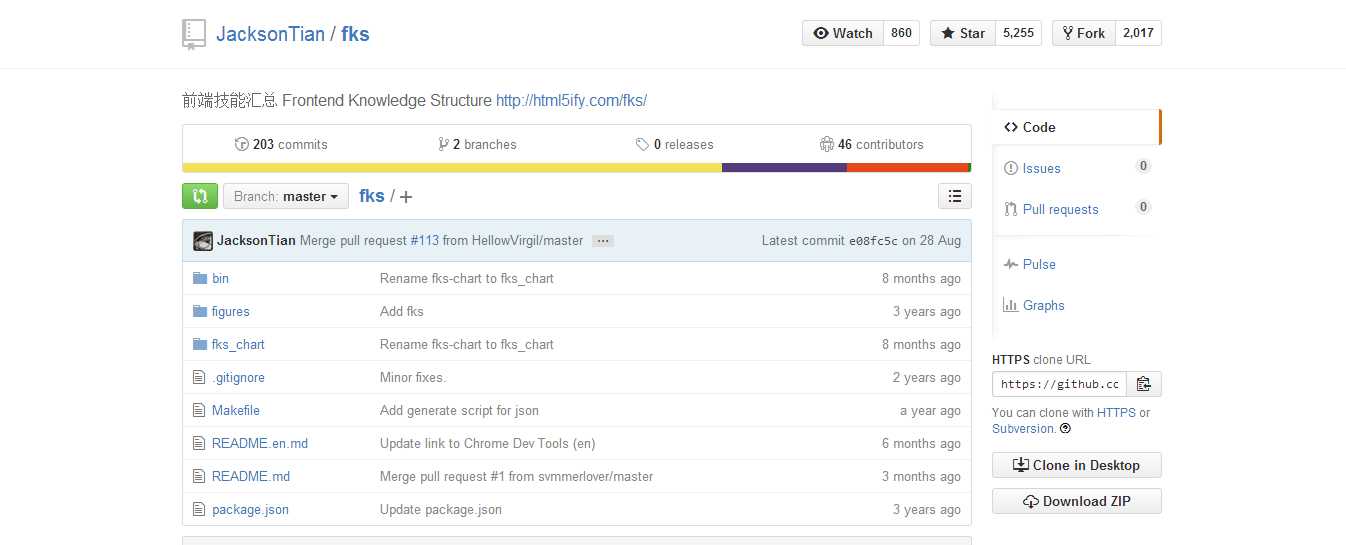This screenshot has height=545, width=1346.
Task: Copy clone URL with clipboard icon
Action: click(x=1144, y=384)
